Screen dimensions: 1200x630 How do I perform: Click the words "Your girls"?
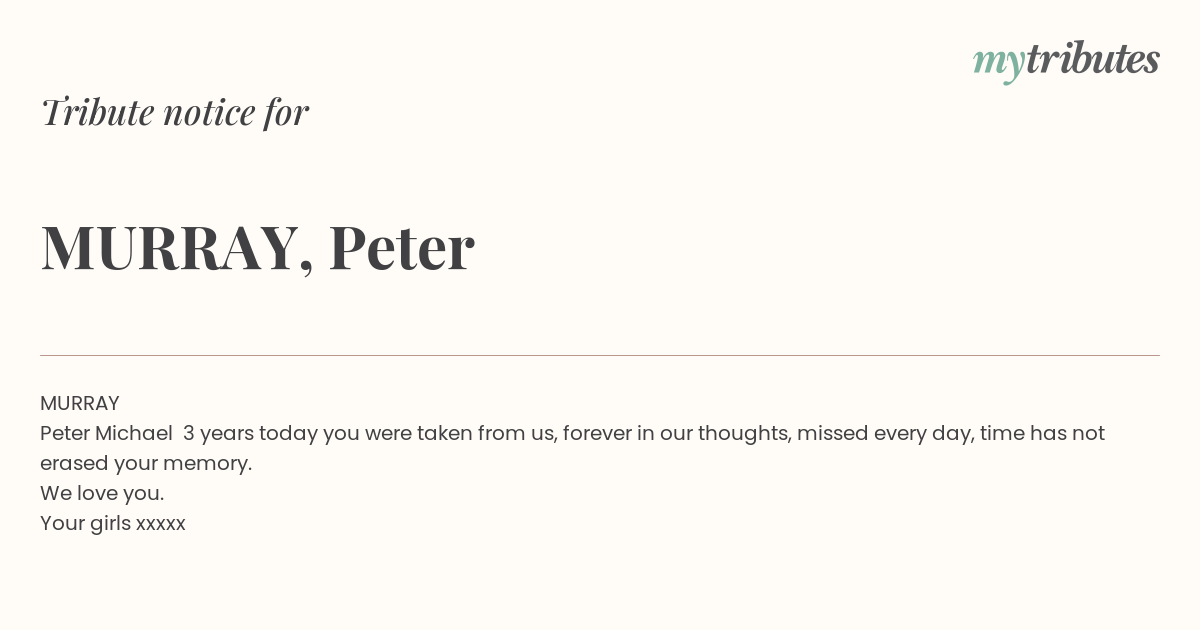click(x=85, y=523)
